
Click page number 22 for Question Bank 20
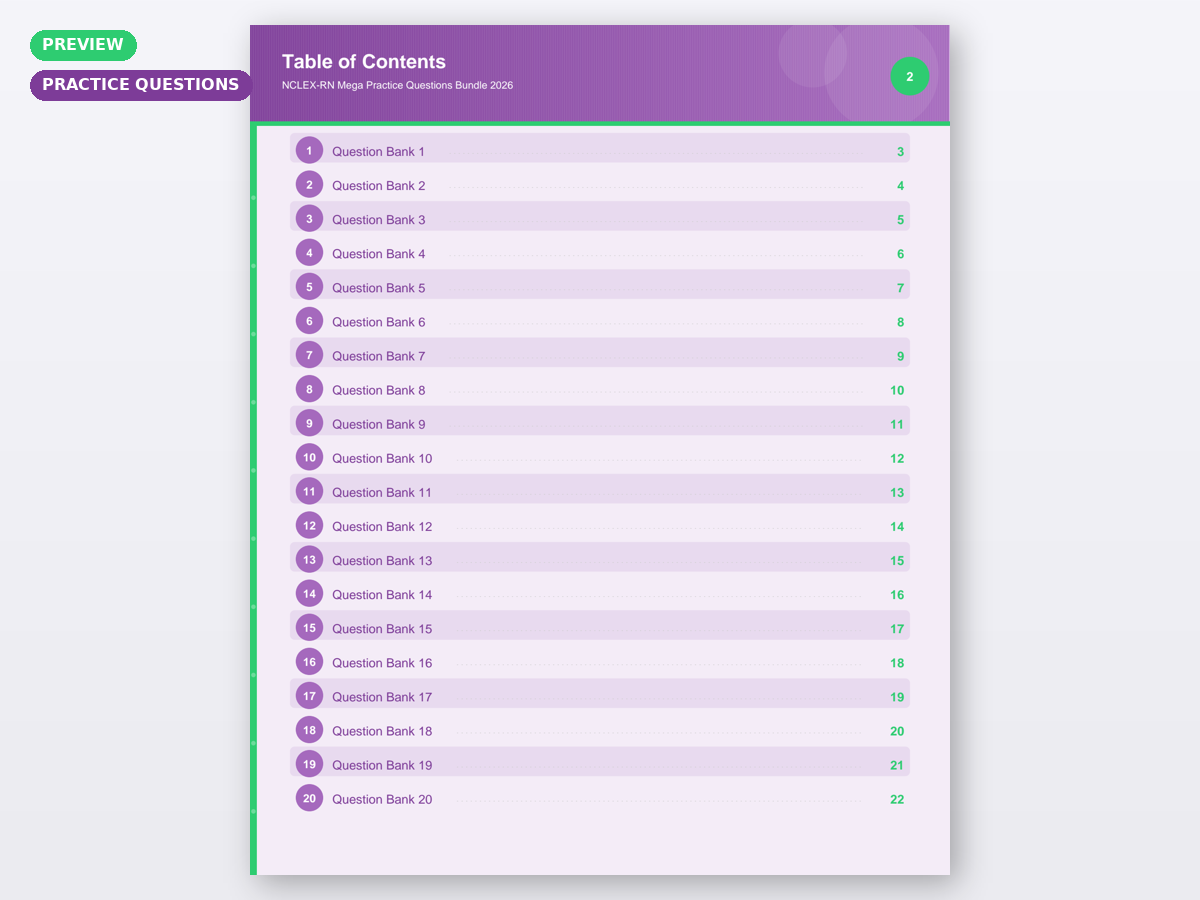(x=897, y=799)
